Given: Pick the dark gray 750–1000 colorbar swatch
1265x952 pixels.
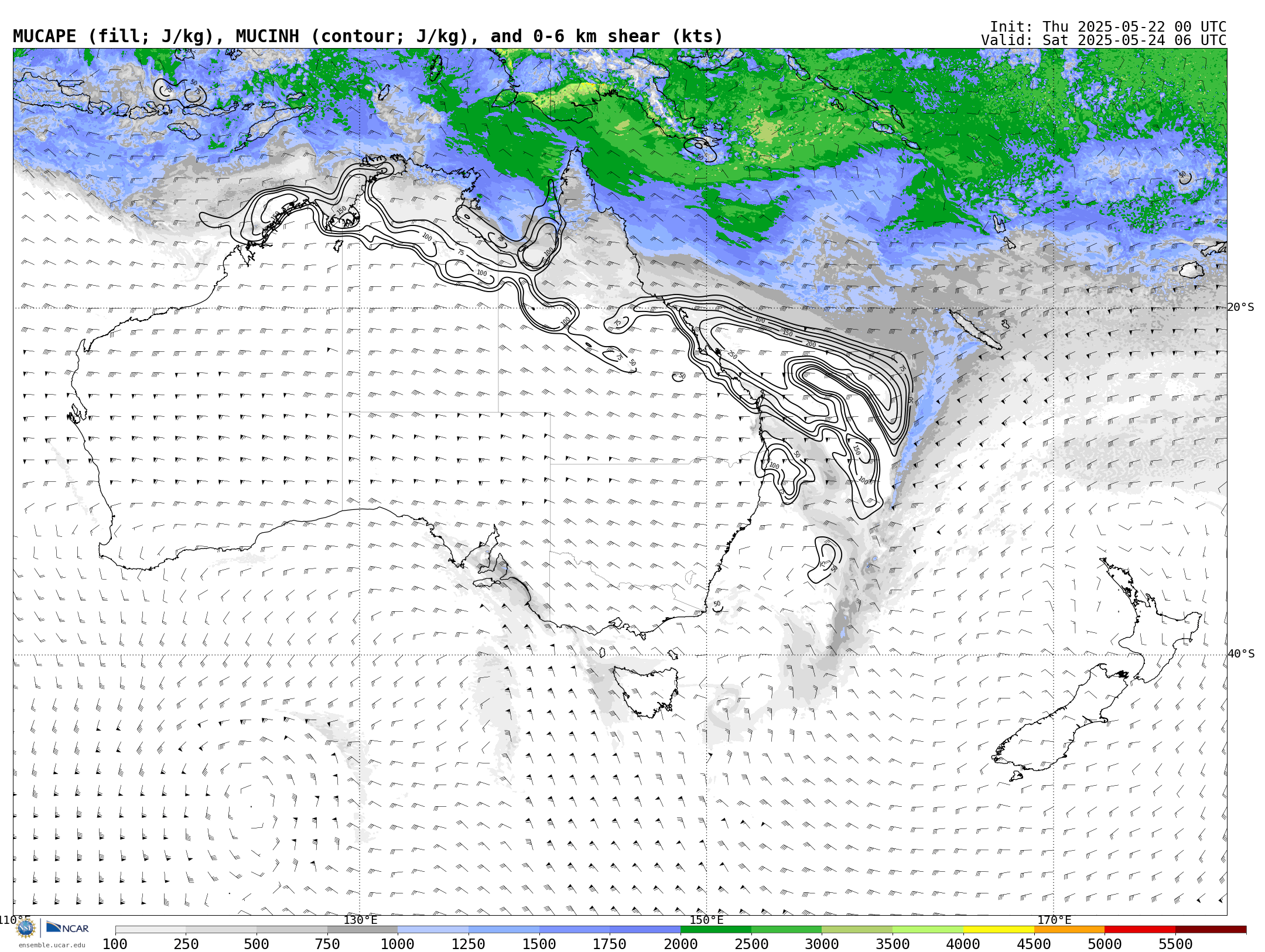Looking at the screenshot, I should click(363, 930).
